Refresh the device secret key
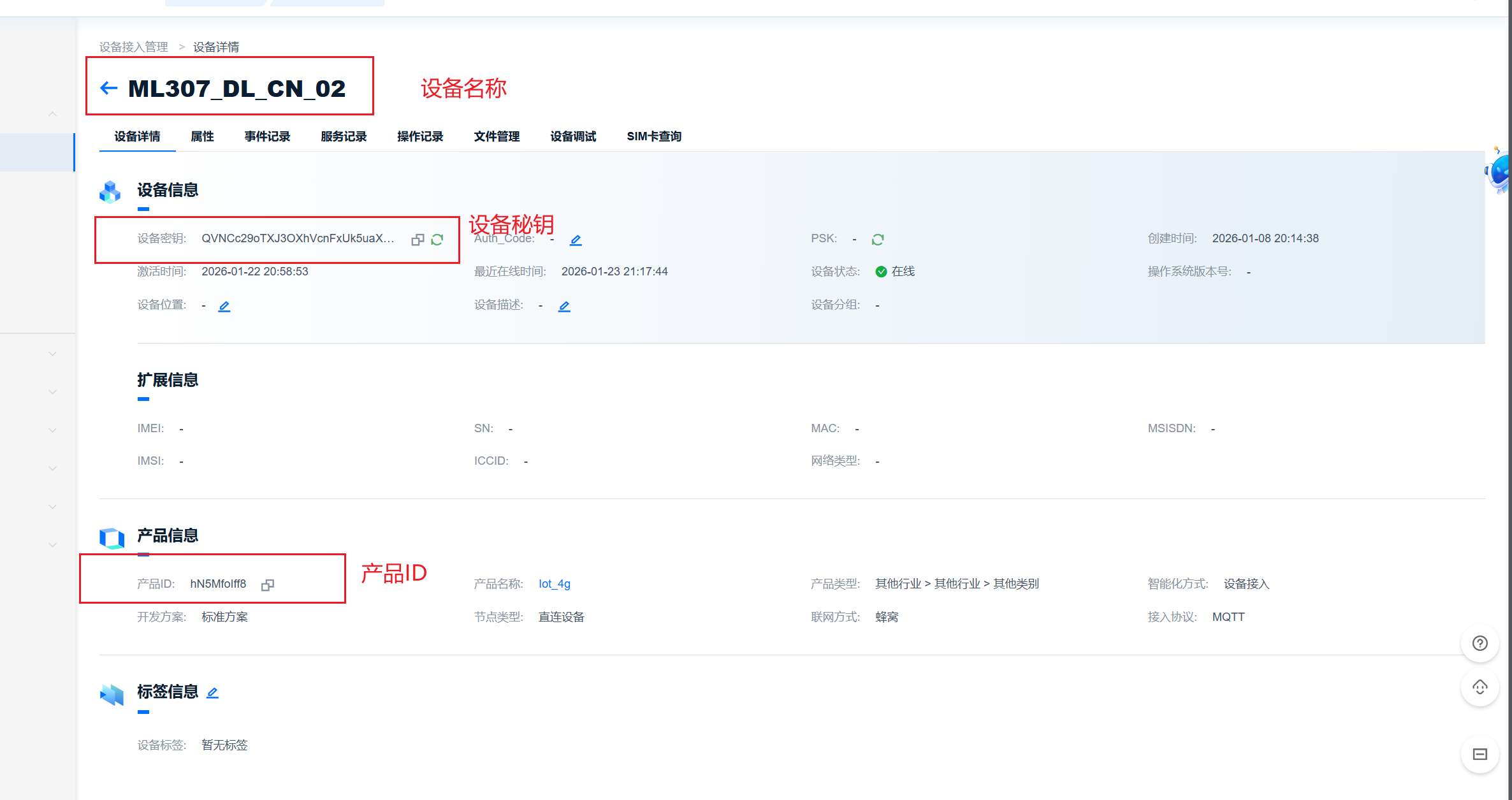 pos(437,240)
